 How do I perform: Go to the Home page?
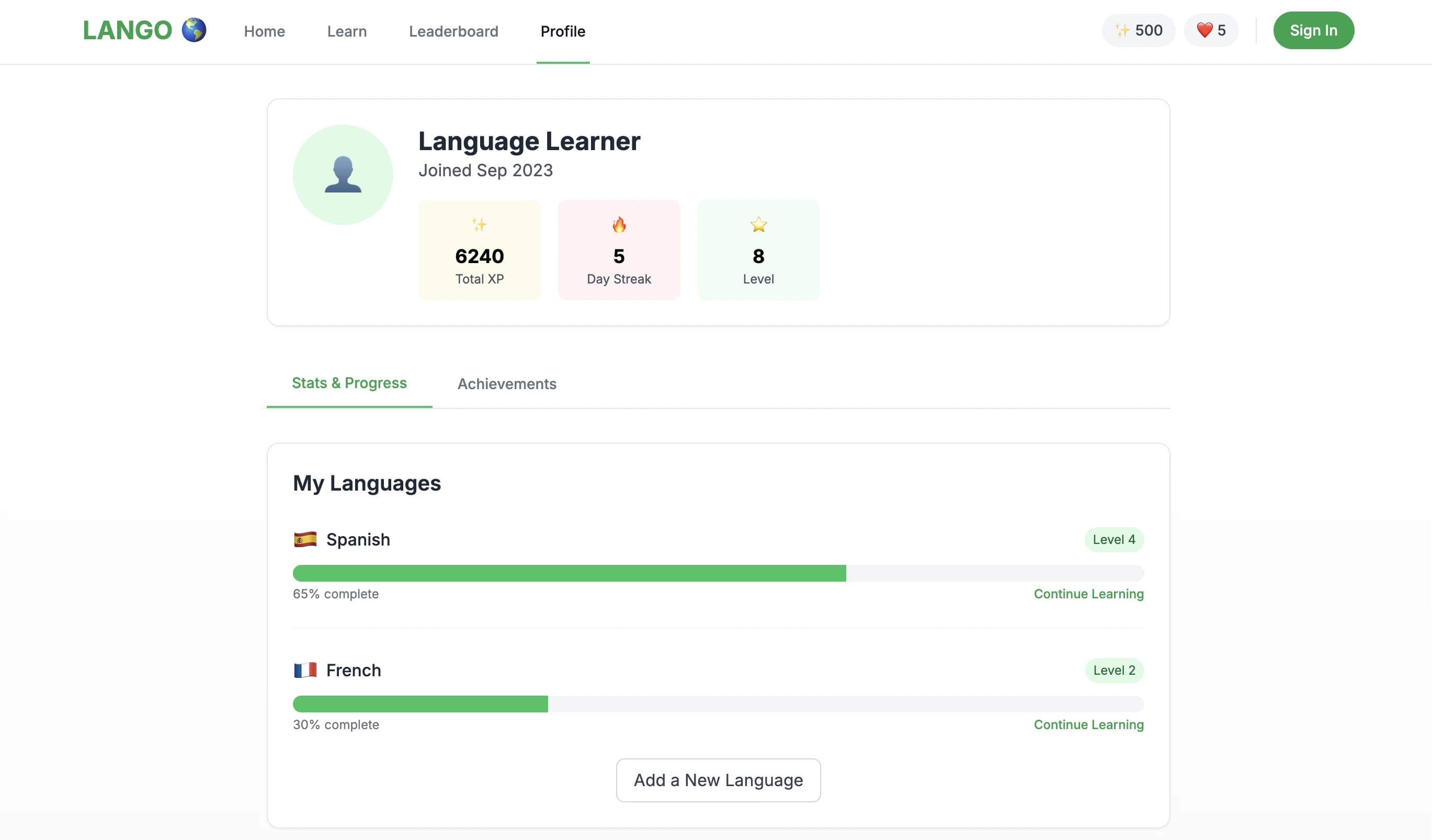click(x=264, y=31)
